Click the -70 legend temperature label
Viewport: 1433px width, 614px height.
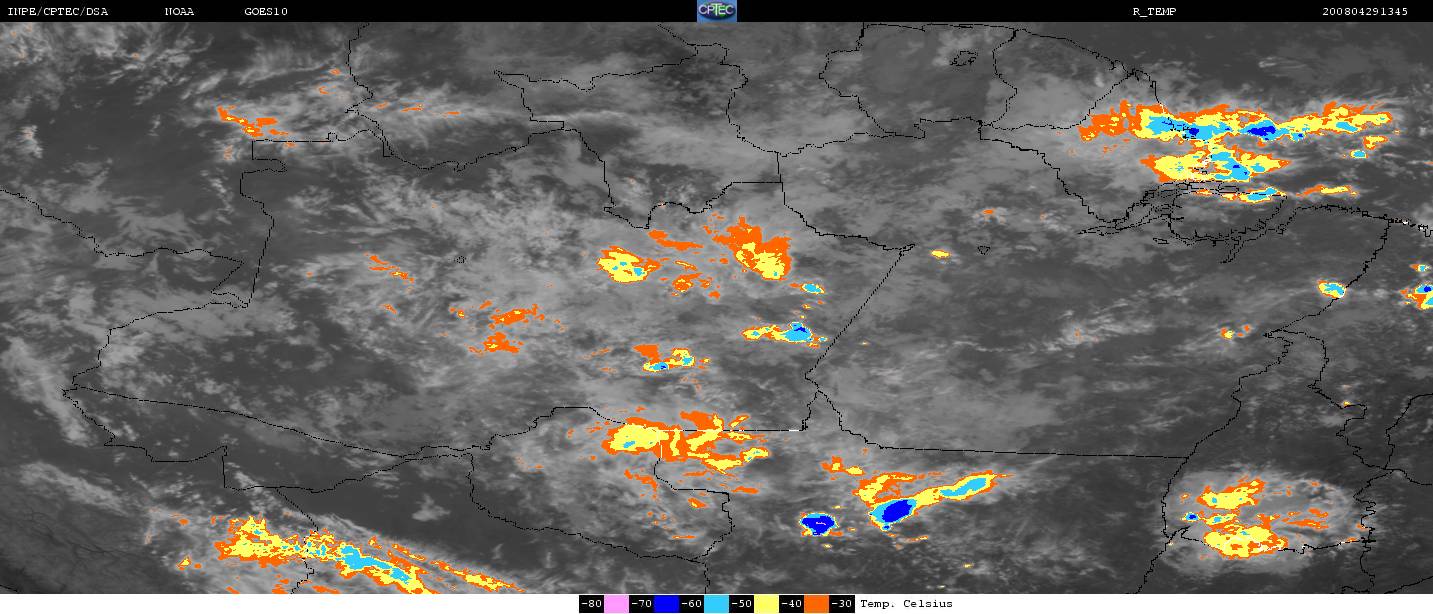click(641, 604)
